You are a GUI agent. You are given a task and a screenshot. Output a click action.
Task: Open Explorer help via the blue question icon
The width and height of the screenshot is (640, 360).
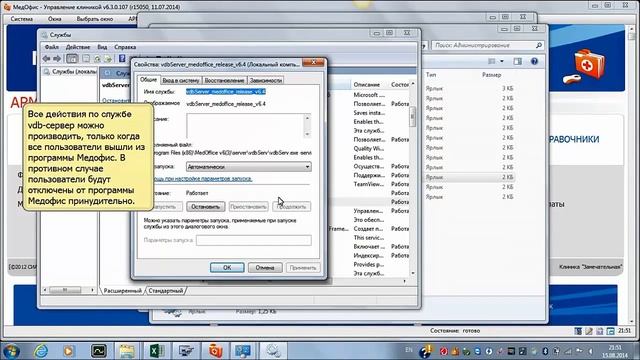[534, 61]
